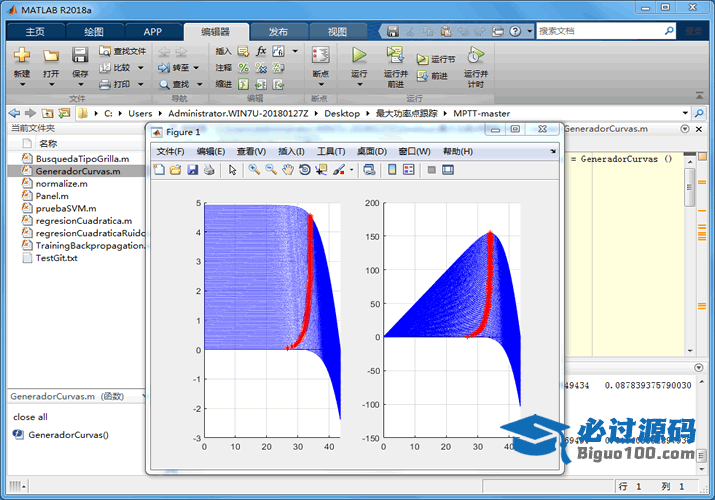Click Desktop in the folder path
Screen dimensions: 715x500
(342, 113)
